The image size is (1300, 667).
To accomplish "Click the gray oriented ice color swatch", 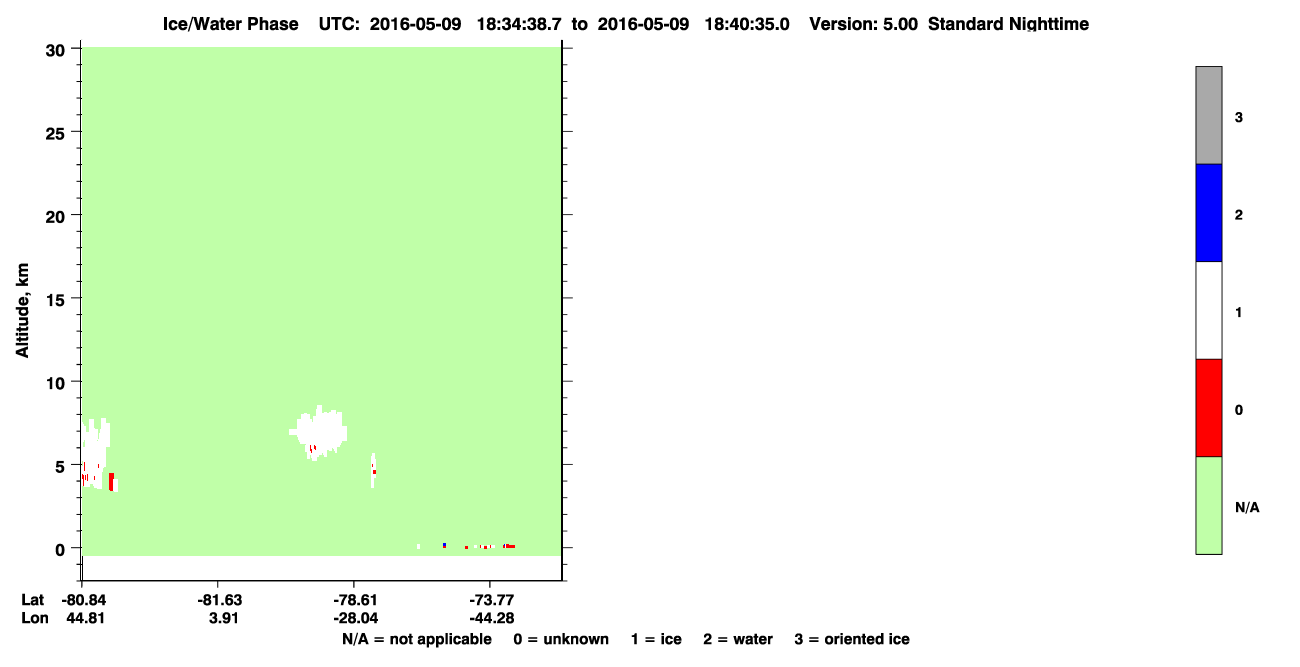I will click(x=1208, y=116).
